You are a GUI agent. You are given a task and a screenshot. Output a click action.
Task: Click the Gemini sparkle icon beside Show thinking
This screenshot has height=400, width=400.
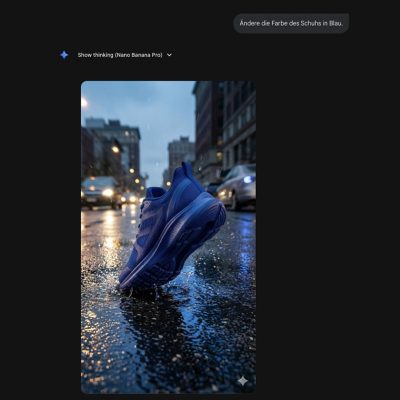pos(64,55)
